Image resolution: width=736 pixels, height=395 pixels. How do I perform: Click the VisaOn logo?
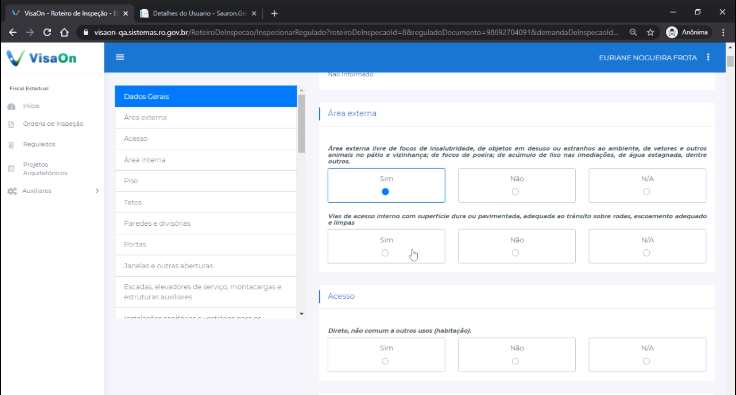click(41, 58)
